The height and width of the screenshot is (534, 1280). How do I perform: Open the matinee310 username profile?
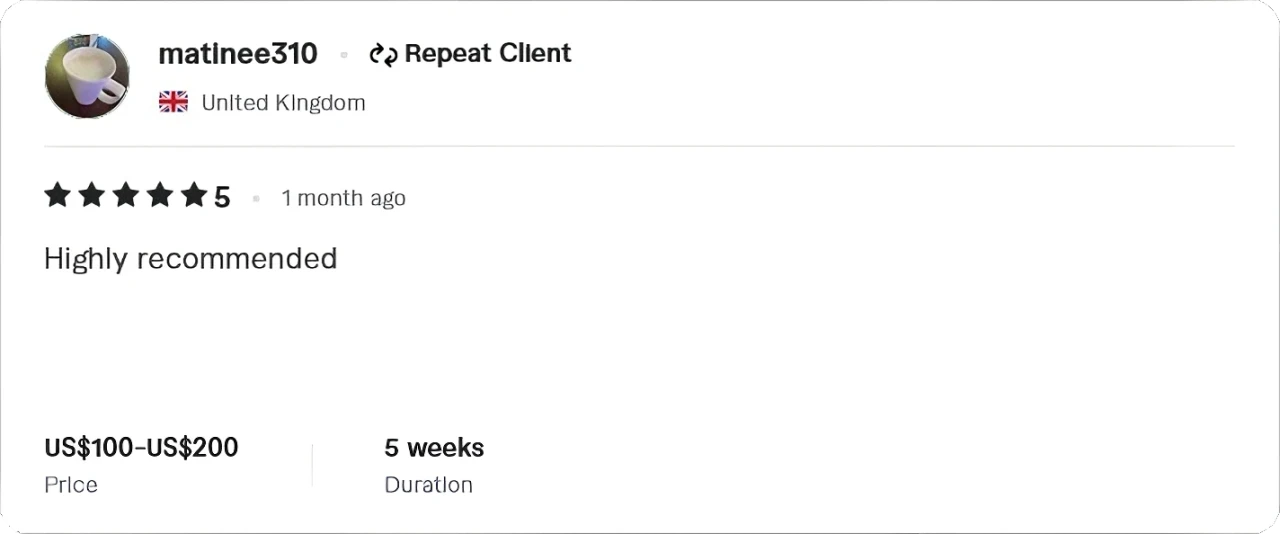(x=238, y=54)
